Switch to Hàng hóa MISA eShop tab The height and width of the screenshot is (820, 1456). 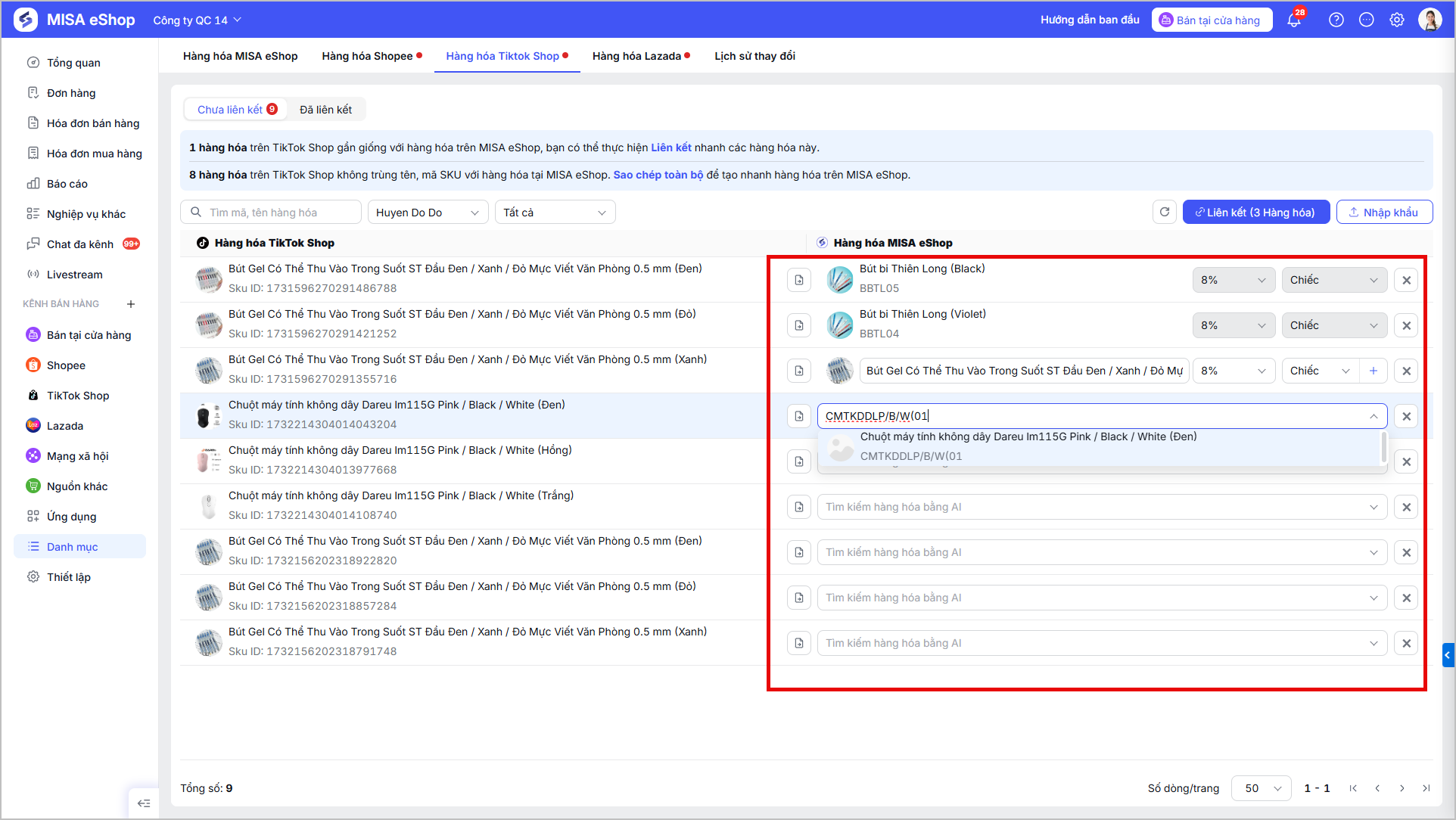click(x=241, y=56)
